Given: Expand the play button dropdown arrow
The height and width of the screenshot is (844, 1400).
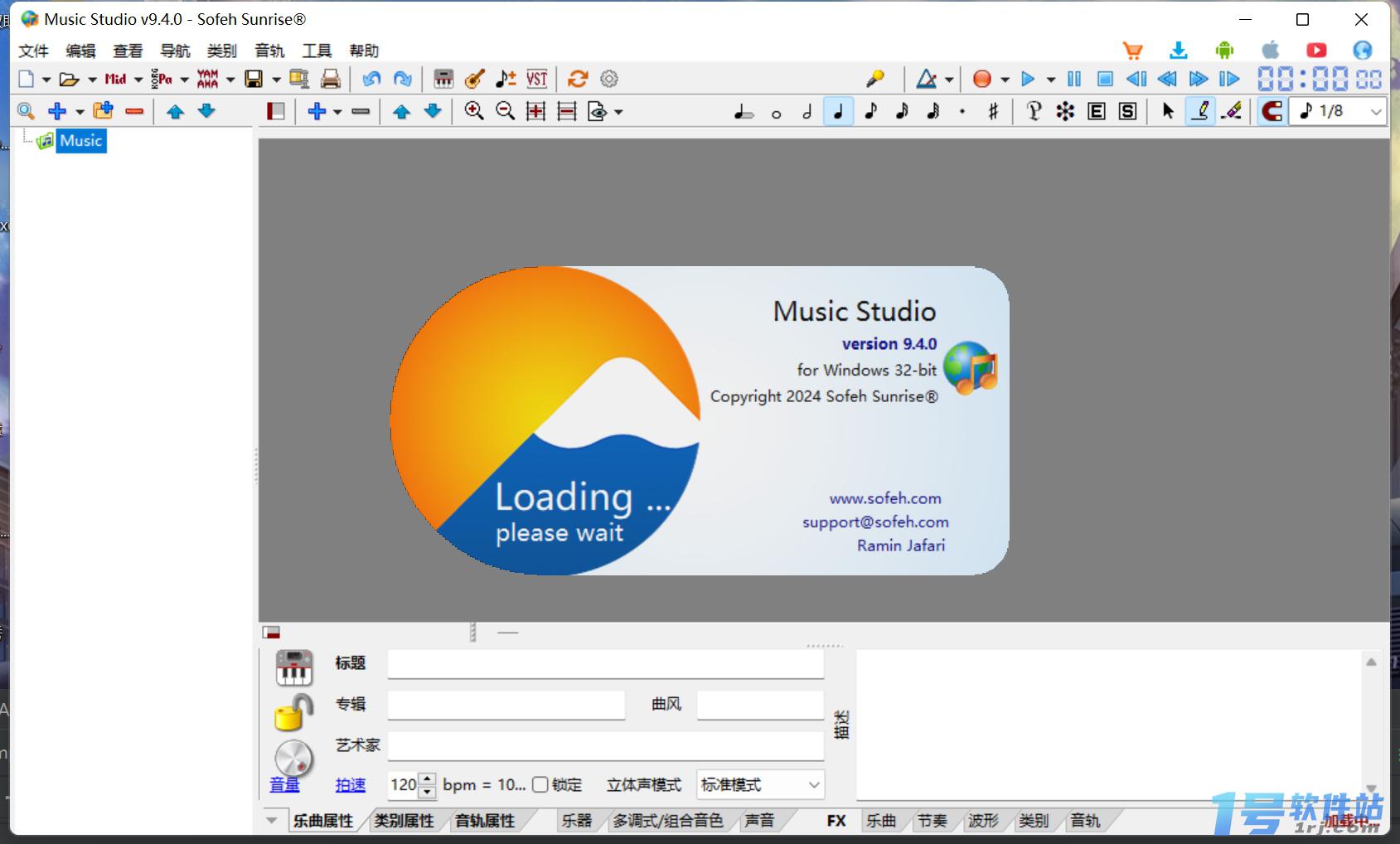Looking at the screenshot, I should 1050,80.
